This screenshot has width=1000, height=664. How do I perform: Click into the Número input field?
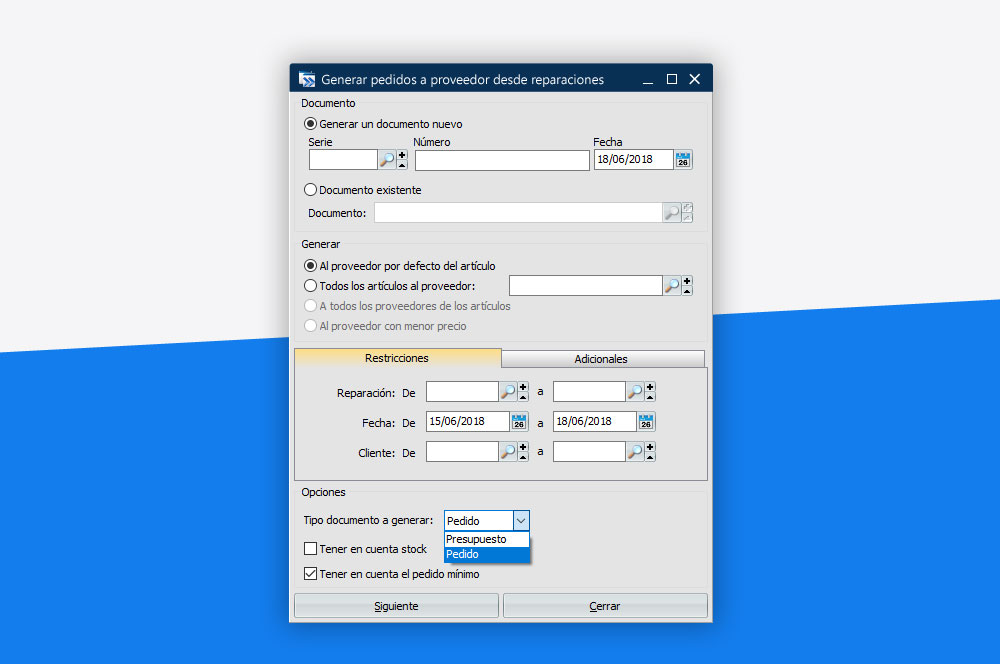coord(502,160)
